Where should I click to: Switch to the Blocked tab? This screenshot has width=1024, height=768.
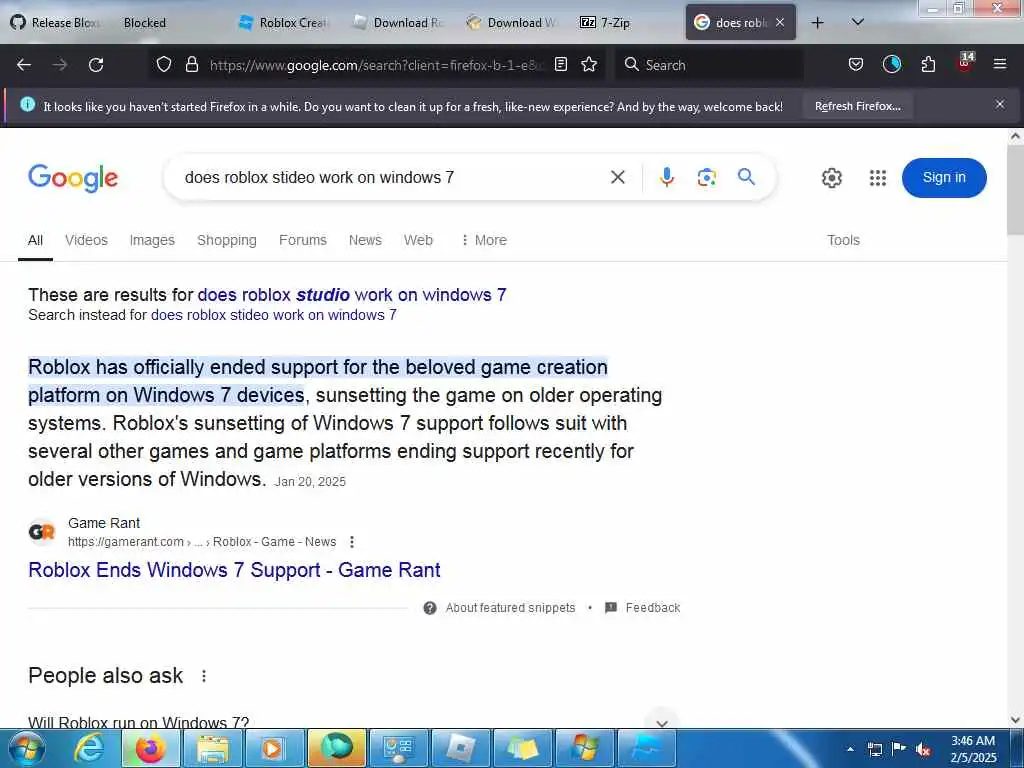click(x=145, y=23)
